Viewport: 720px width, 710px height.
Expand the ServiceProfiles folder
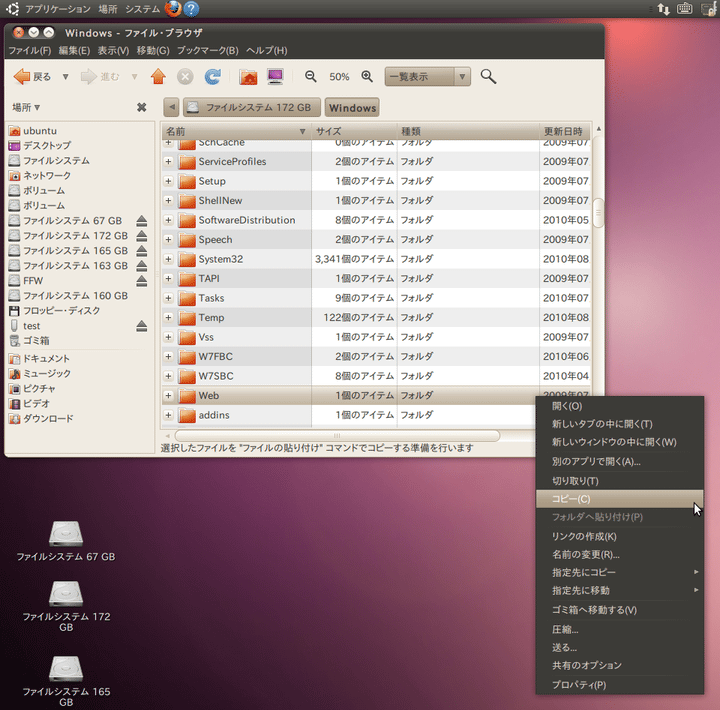coord(169,162)
